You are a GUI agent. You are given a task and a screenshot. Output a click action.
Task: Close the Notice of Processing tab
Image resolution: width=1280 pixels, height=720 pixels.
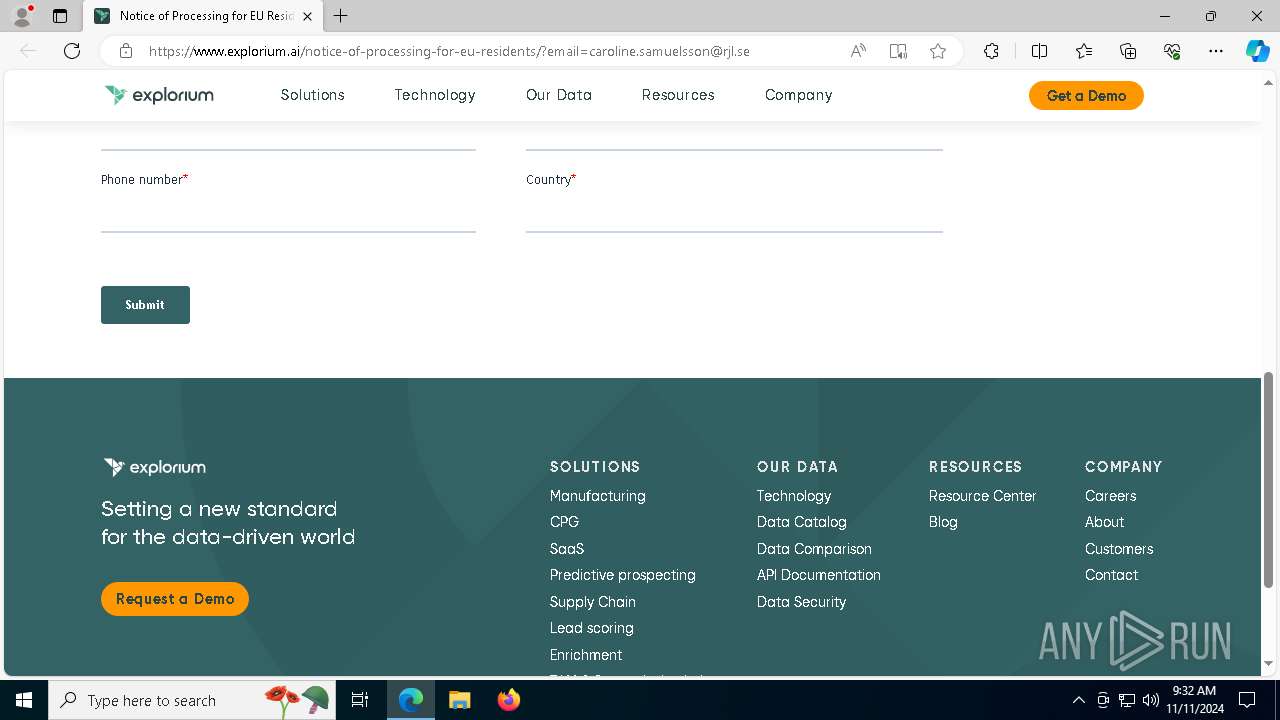pyautogui.click(x=308, y=16)
